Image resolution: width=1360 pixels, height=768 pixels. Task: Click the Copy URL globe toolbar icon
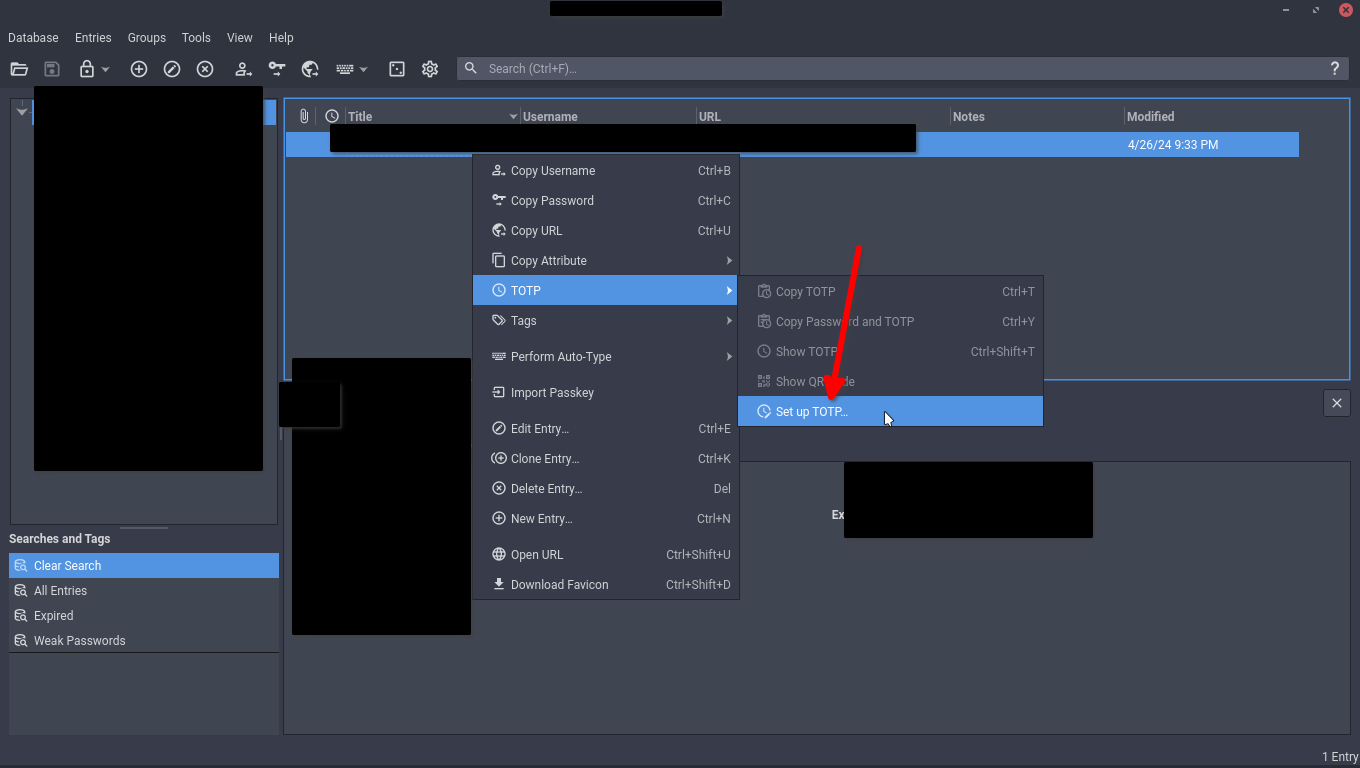pyautogui.click(x=310, y=69)
